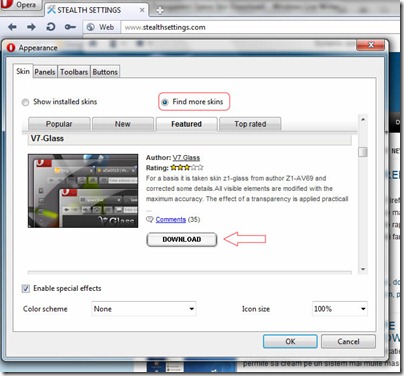The width and height of the screenshot is (404, 376).
Task: Switch to the Panels tab
Action: point(45,72)
